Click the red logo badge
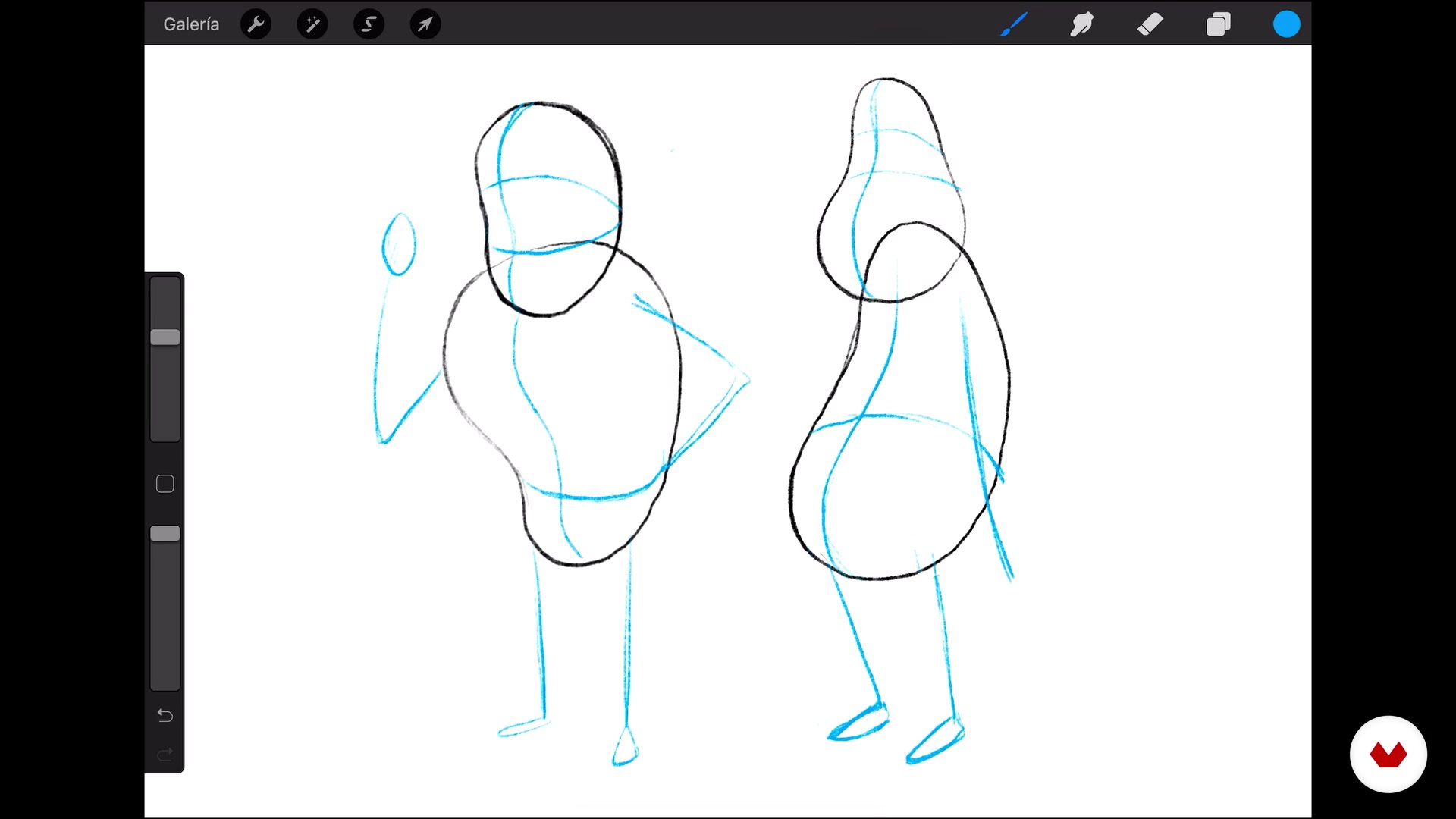The height and width of the screenshot is (819, 1456). coord(1388,755)
